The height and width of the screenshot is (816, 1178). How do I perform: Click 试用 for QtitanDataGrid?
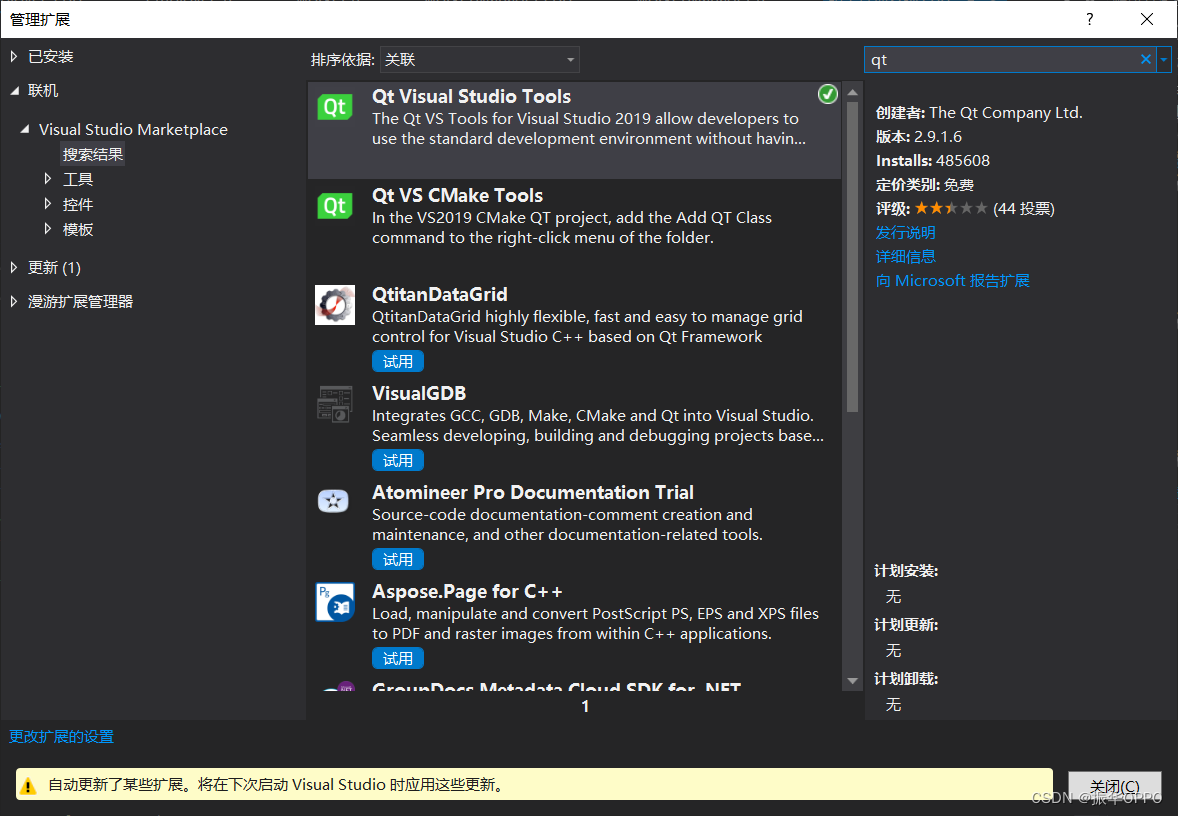point(397,361)
